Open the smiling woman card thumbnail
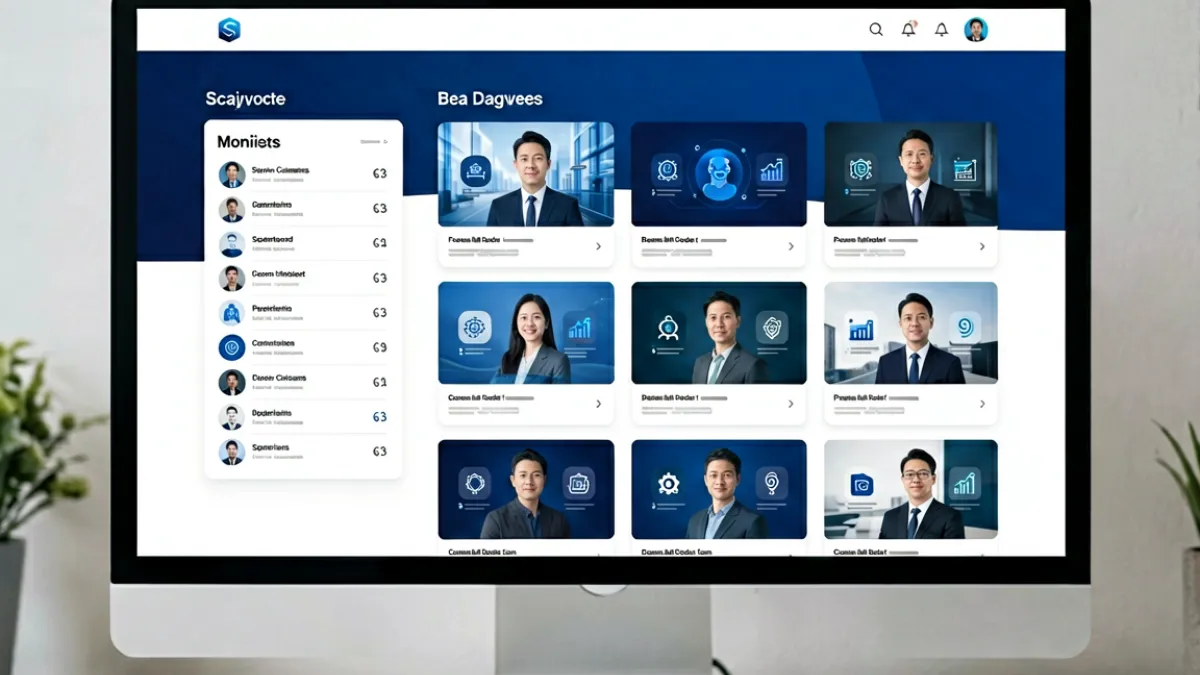 click(526, 333)
